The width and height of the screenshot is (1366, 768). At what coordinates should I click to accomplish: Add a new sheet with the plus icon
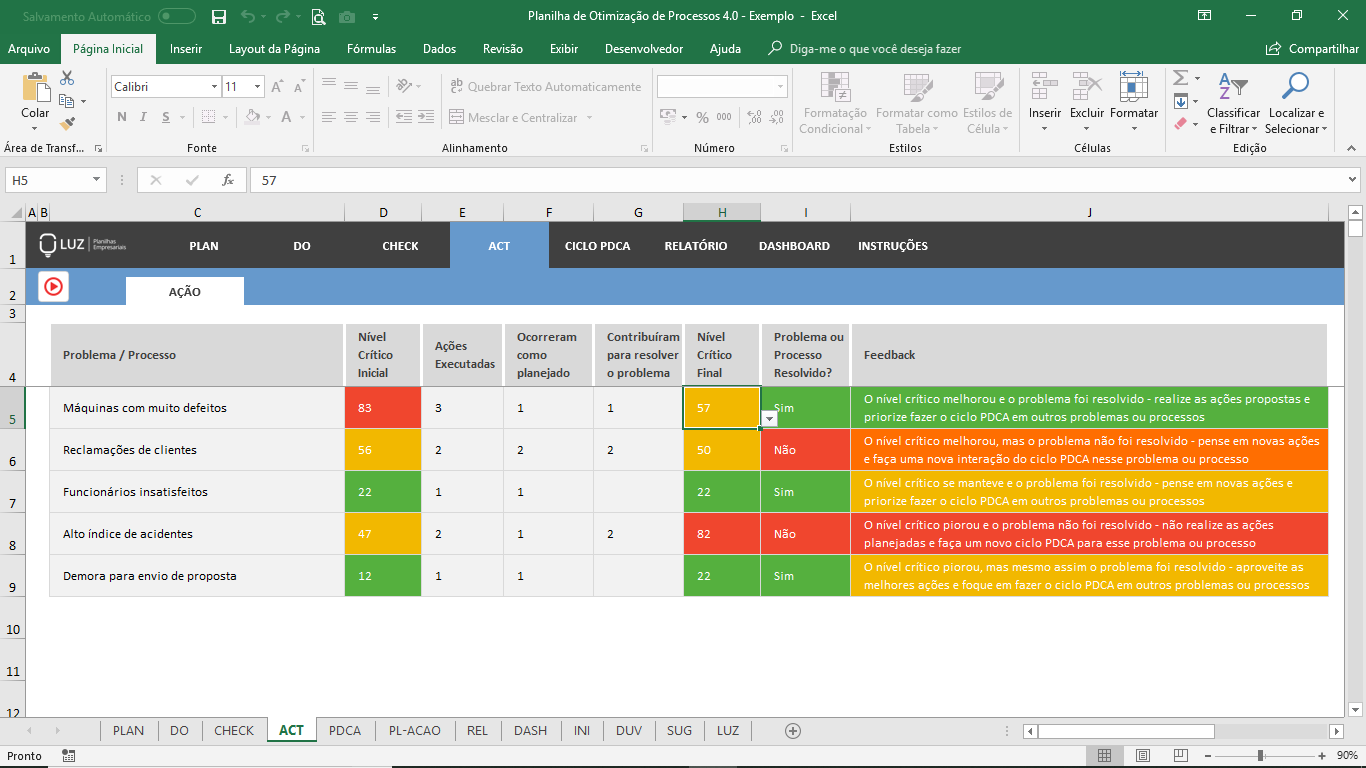click(x=793, y=731)
